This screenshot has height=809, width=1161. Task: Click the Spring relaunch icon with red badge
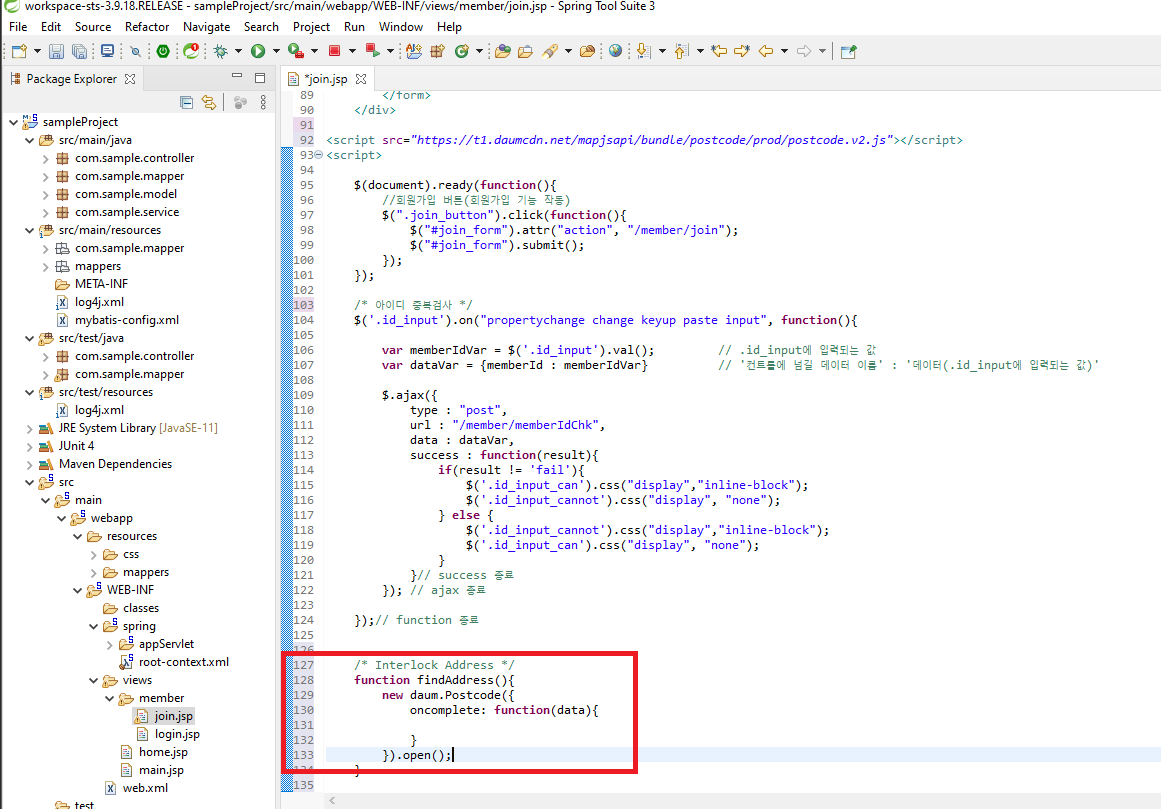pos(192,51)
